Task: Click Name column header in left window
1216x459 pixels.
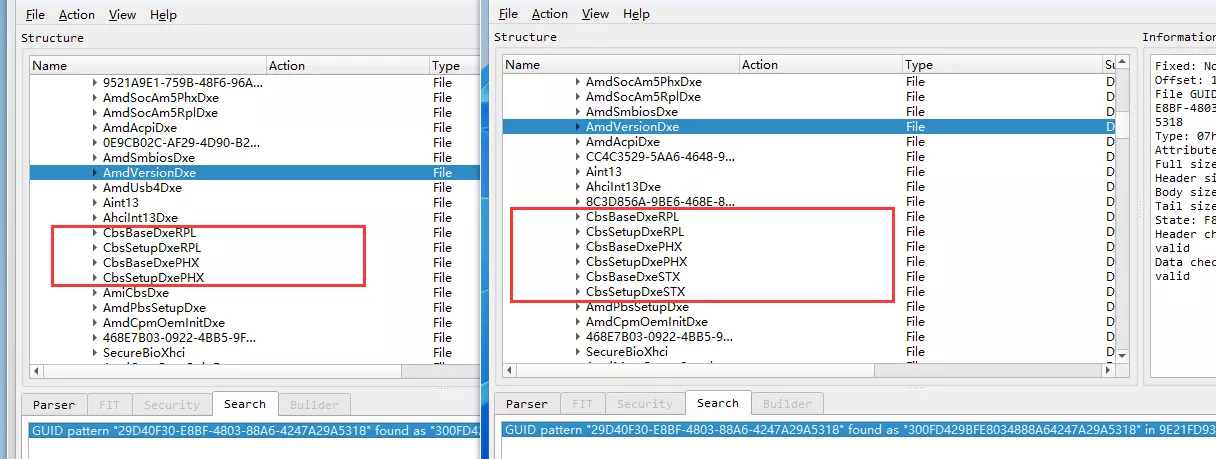Action: point(50,66)
